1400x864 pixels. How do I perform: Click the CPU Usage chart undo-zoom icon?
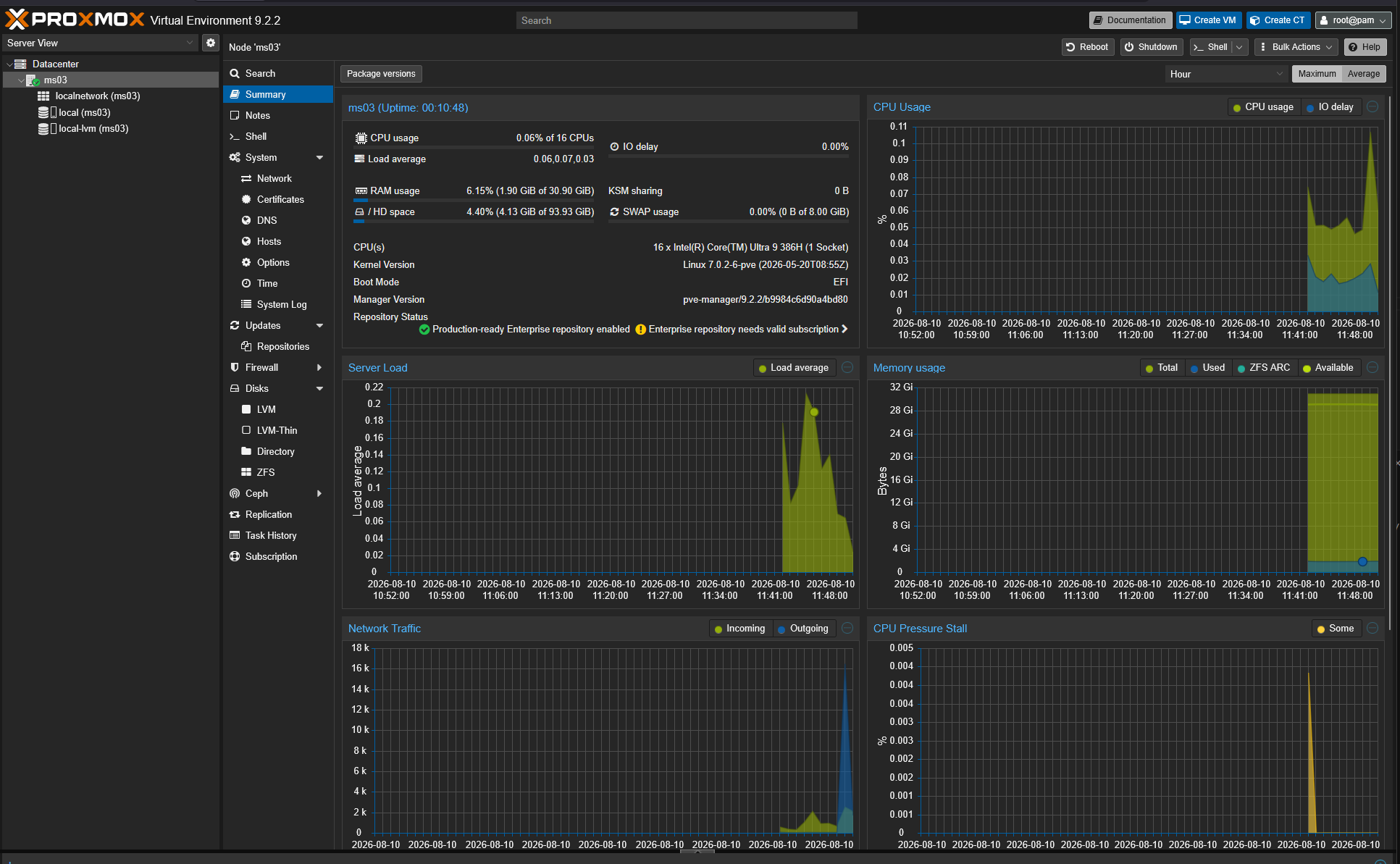(x=1372, y=107)
